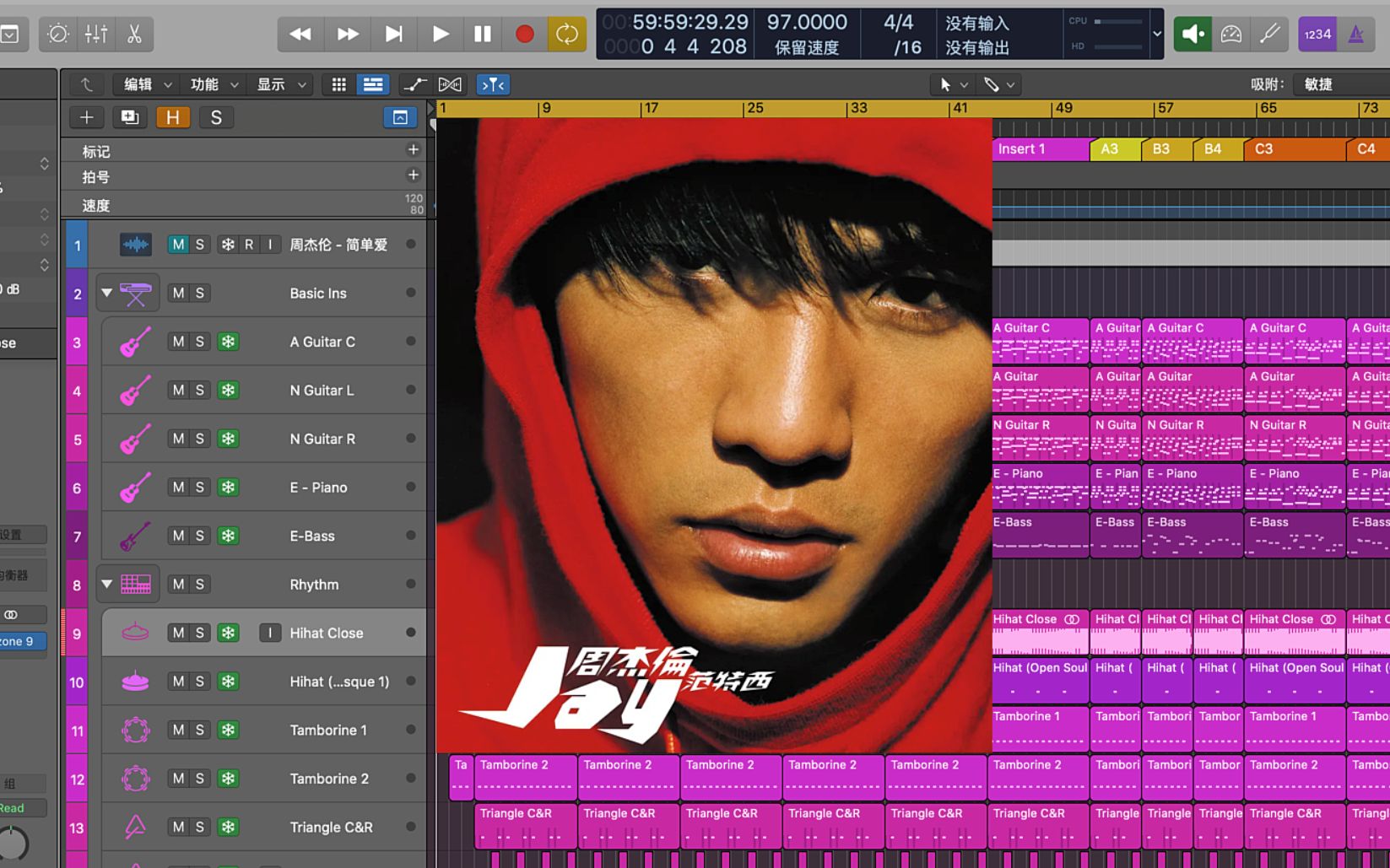
Task: Switch to grid view icon
Action: click(x=338, y=84)
